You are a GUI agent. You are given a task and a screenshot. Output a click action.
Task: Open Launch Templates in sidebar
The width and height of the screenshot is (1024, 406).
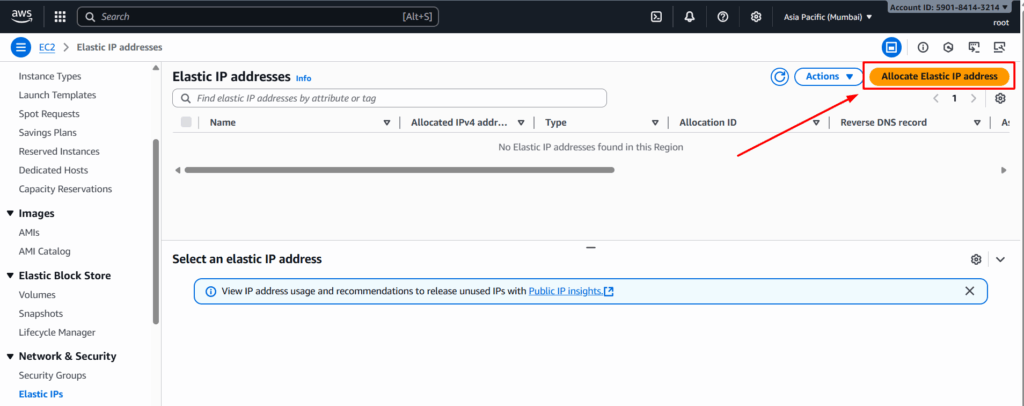point(57,95)
